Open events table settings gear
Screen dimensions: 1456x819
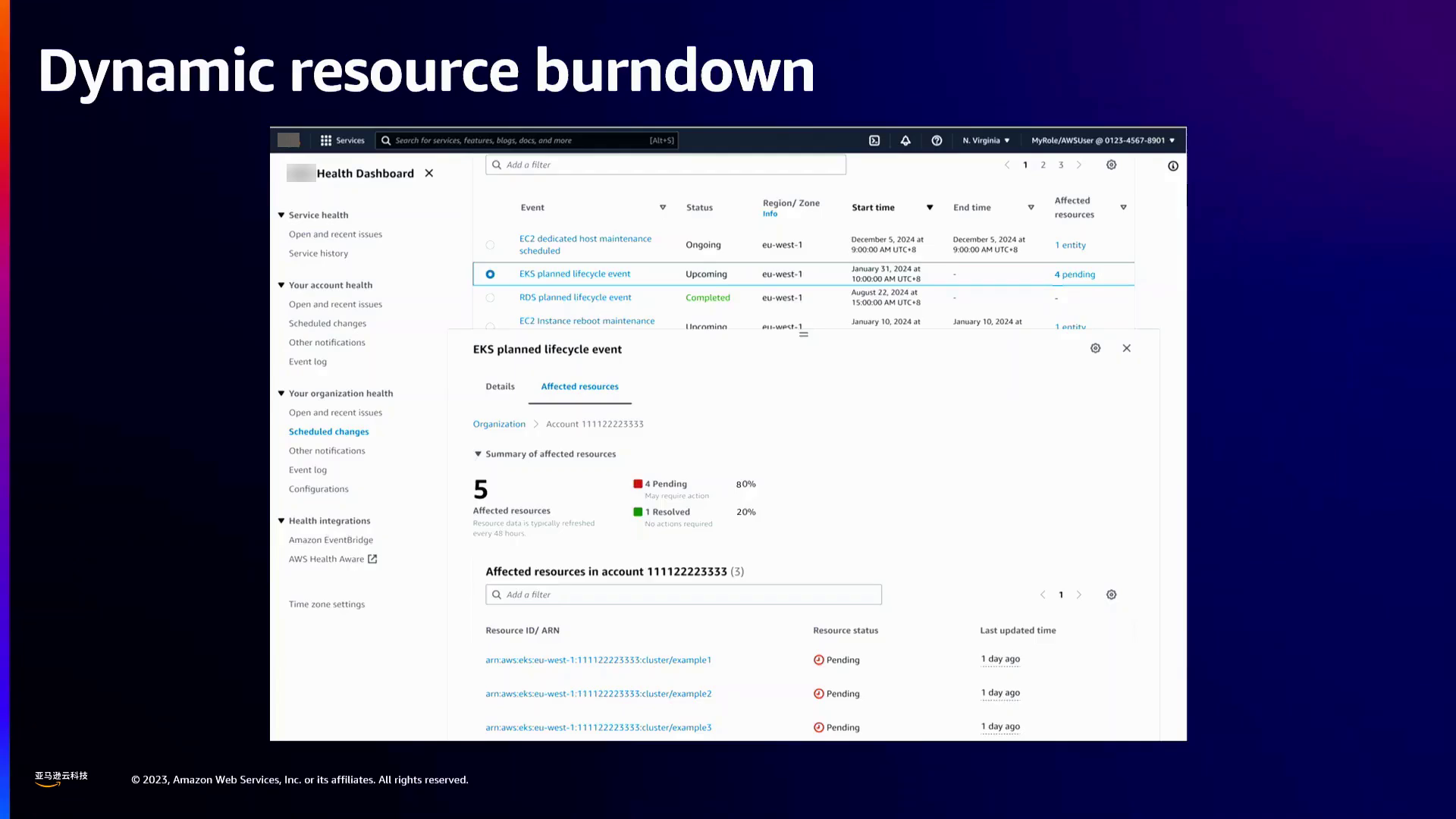[x=1111, y=165]
